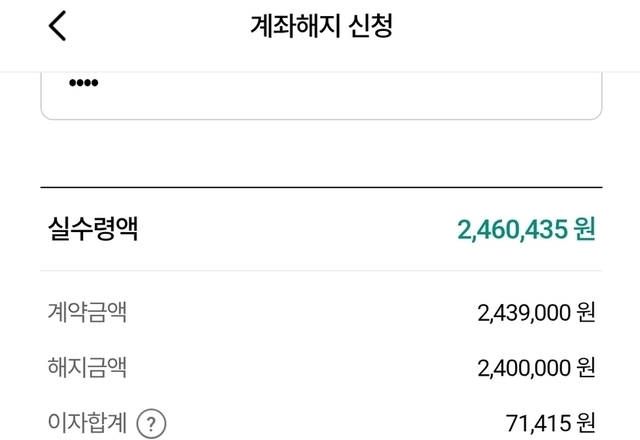
Task: Tap the 원 unit after 71,415
Action: [586, 423]
